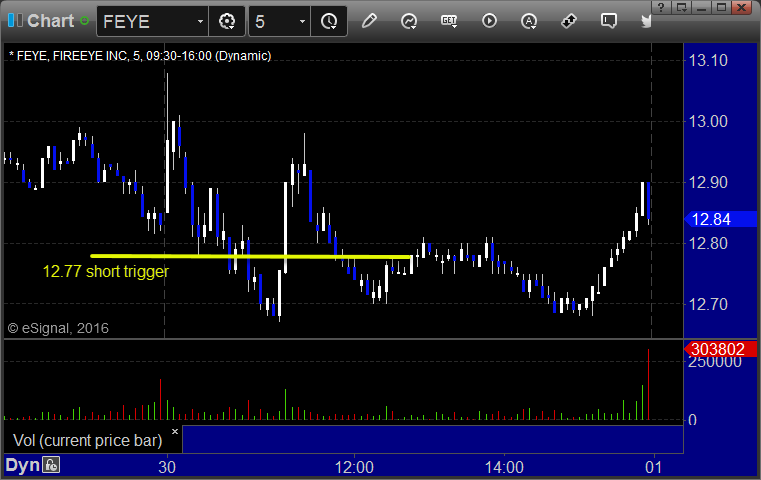
Task: Open the circled A alerts icon
Action: pos(529,21)
